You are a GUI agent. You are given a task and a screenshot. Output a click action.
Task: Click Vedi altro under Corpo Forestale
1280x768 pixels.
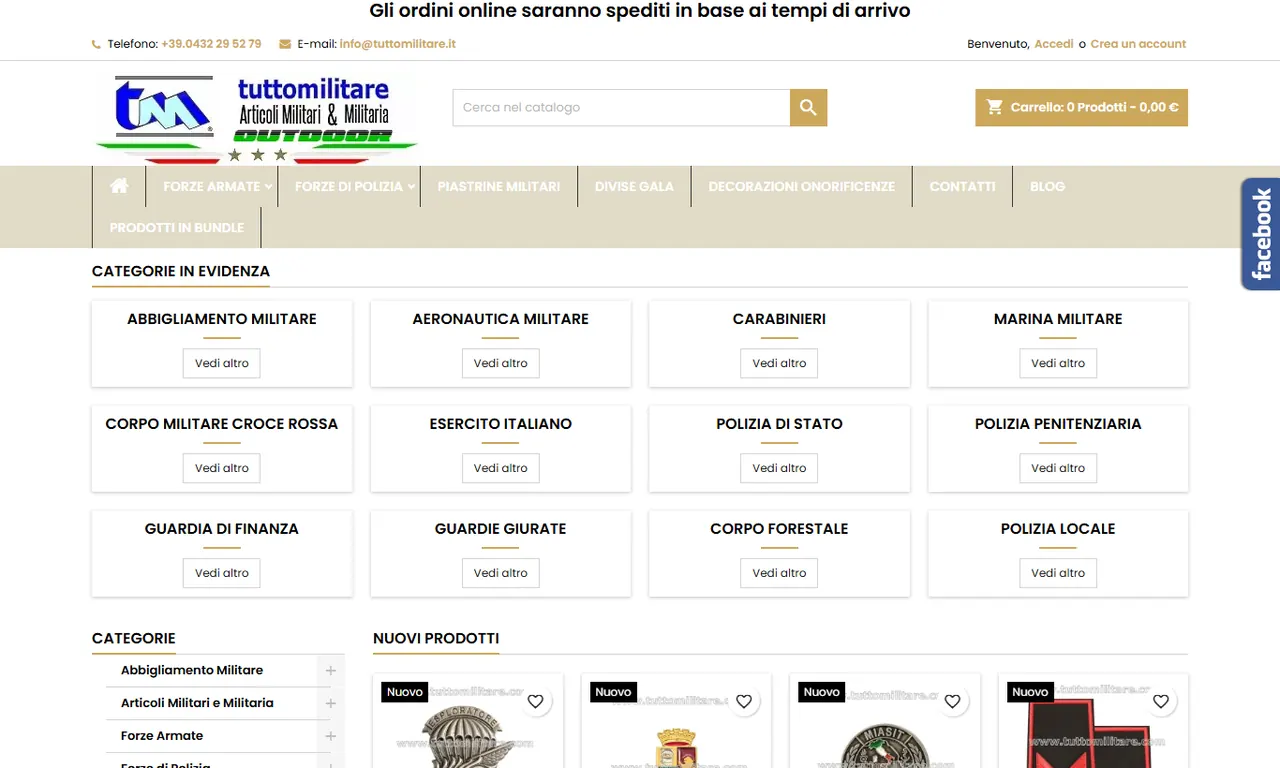pos(779,573)
